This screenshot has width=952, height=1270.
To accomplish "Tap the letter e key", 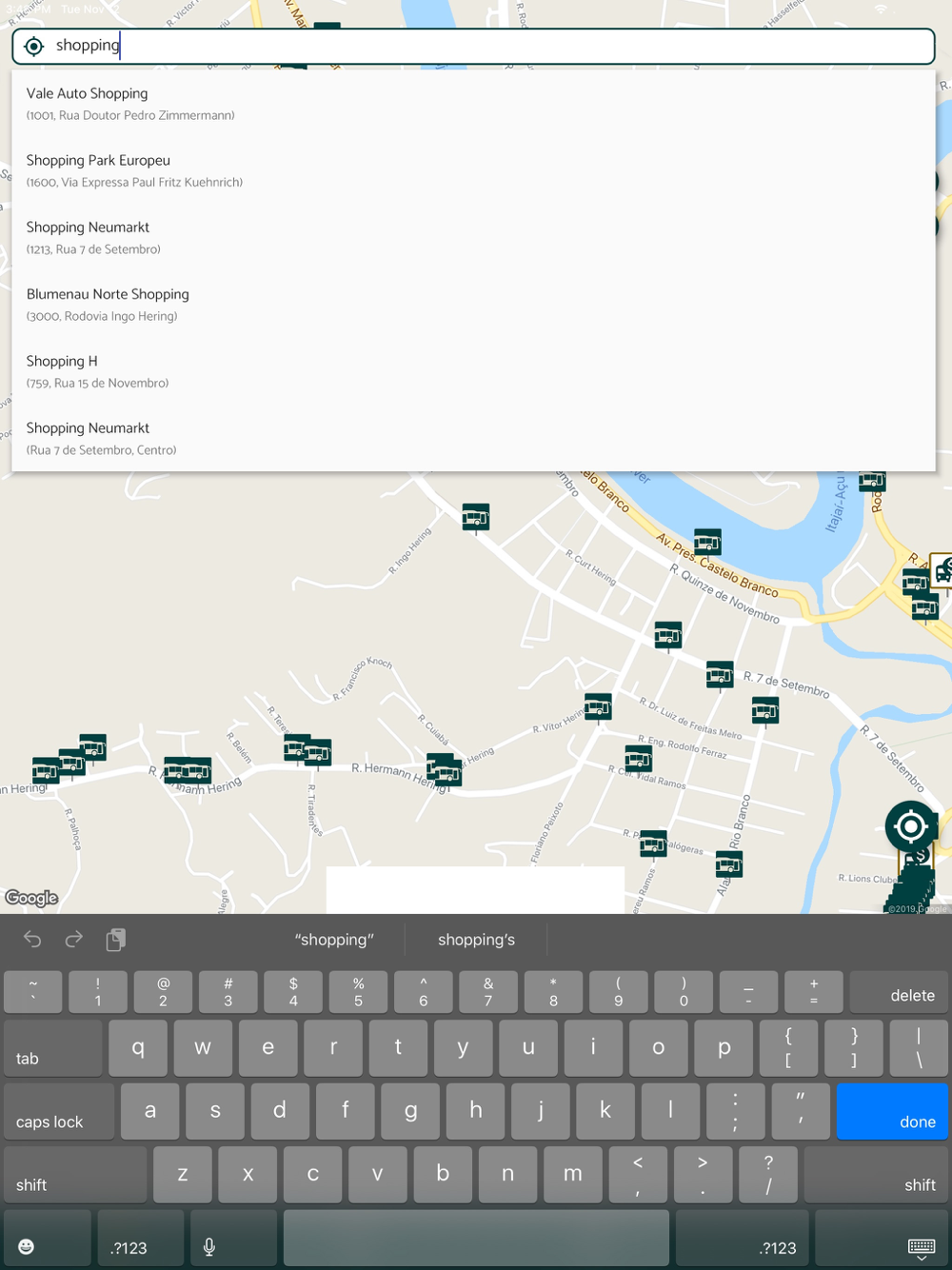I will coord(268,1048).
